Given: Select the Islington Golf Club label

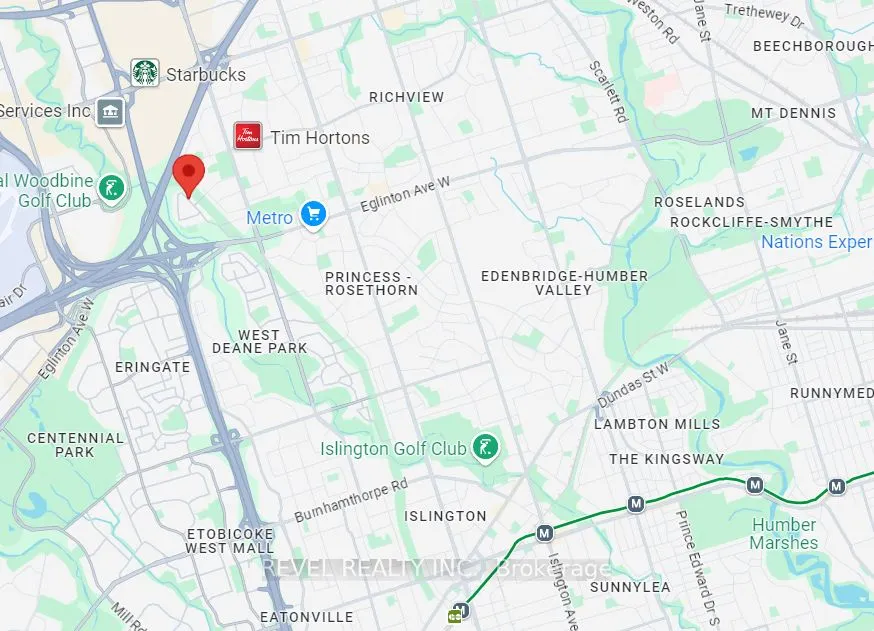Looking at the screenshot, I should click(x=393, y=449).
